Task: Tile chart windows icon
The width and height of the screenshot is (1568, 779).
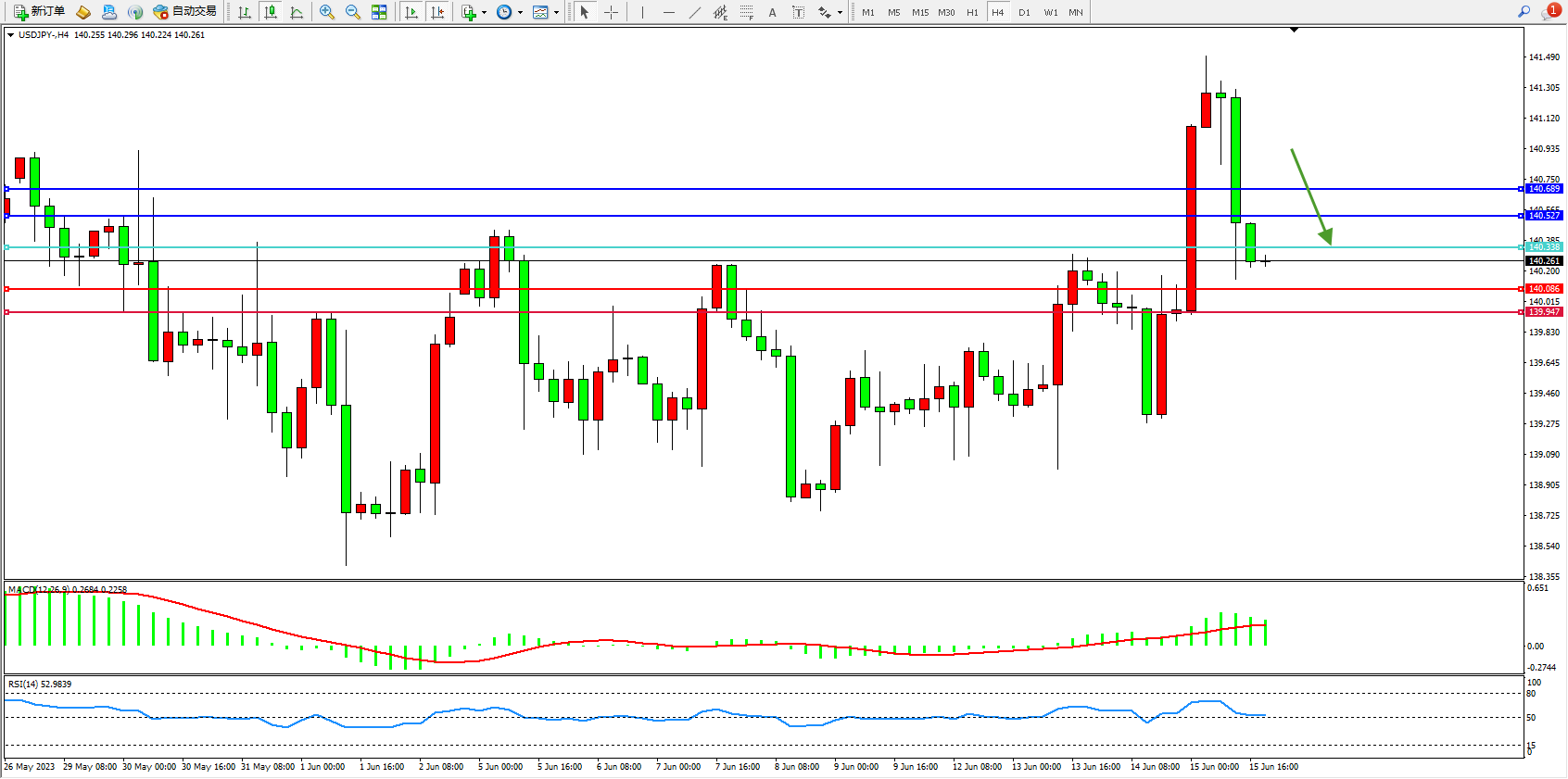Action: point(379,12)
